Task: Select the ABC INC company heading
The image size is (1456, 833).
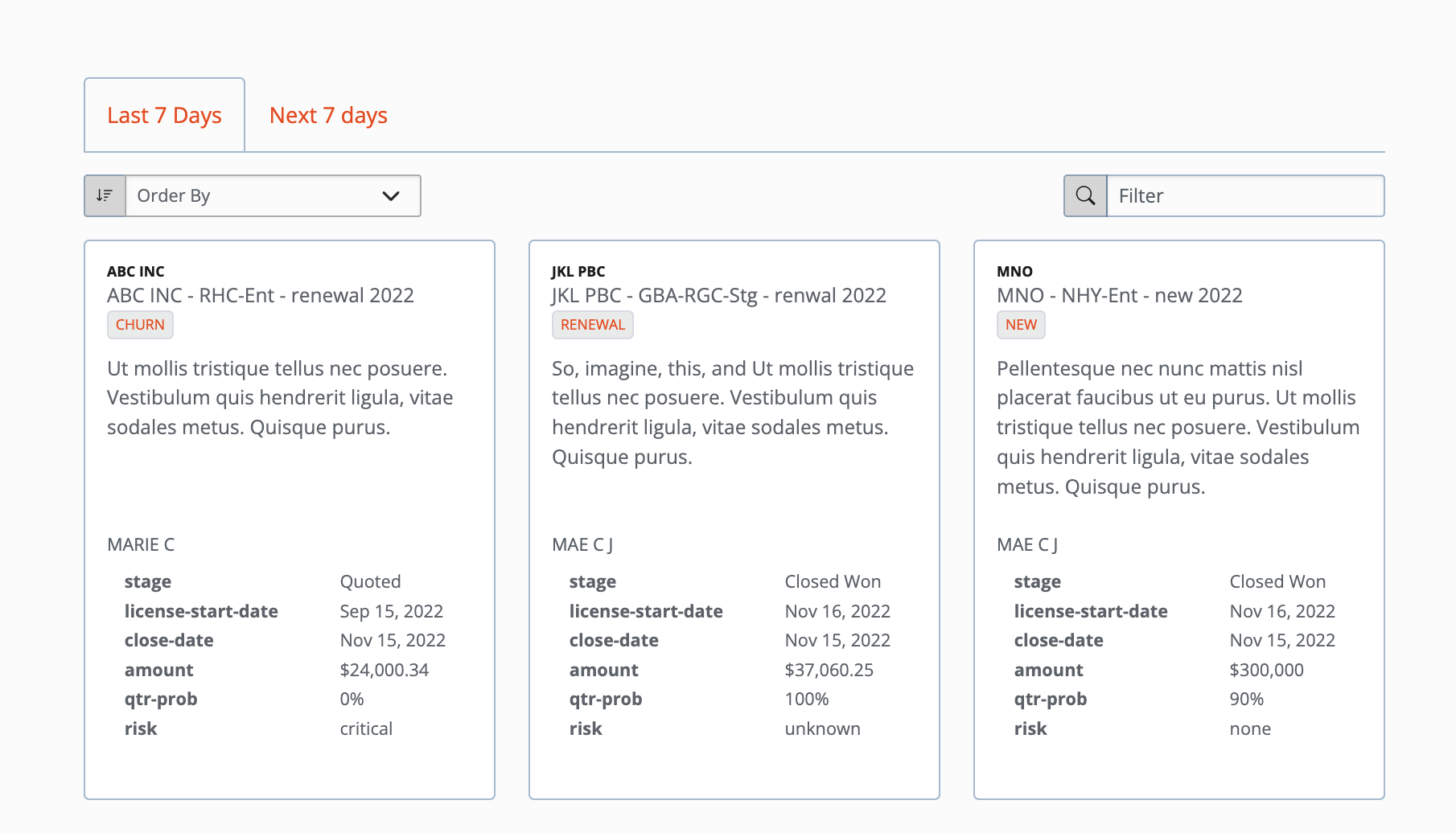Action: [x=136, y=271]
